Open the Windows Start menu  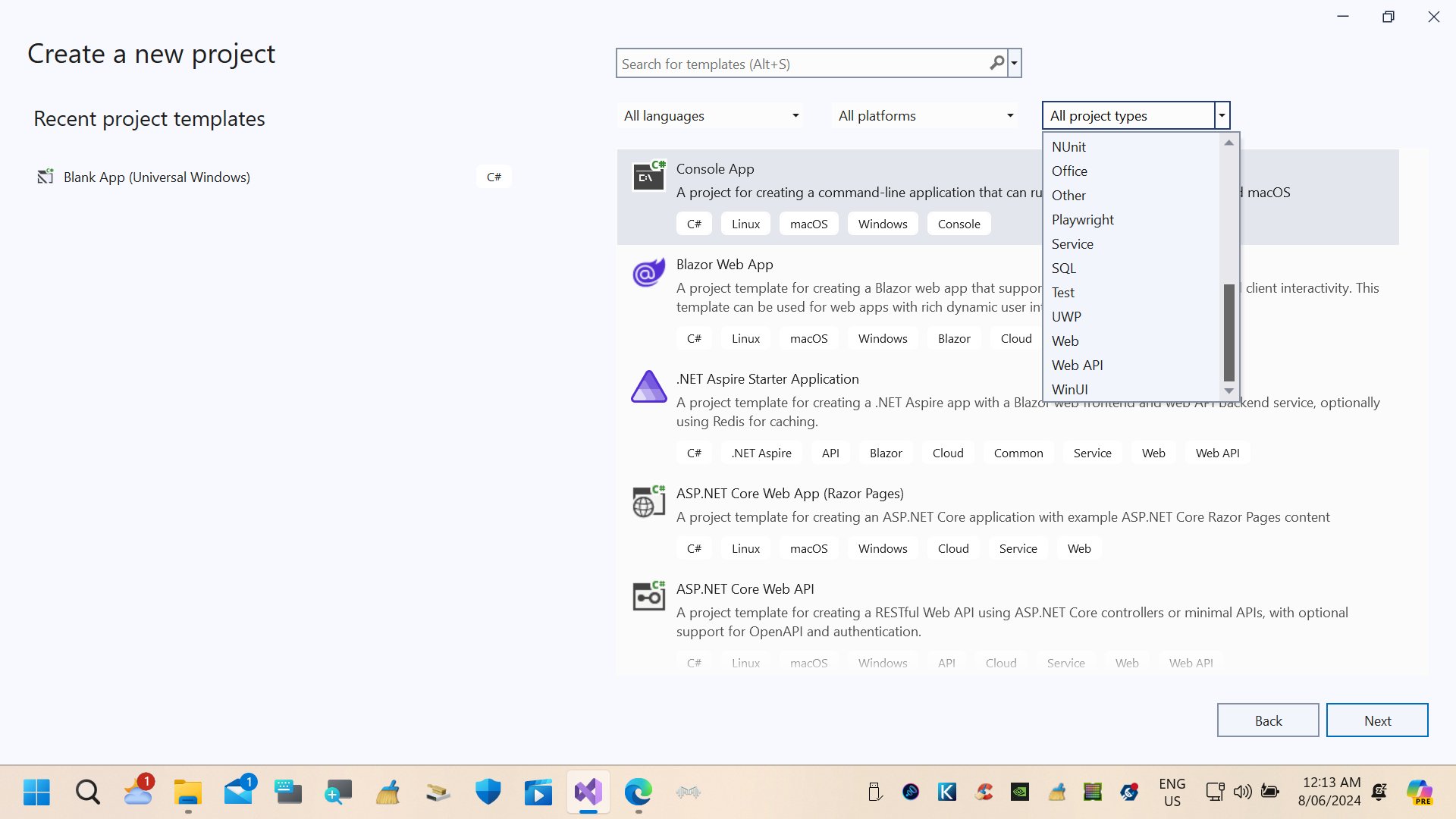(x=36, y=792)
